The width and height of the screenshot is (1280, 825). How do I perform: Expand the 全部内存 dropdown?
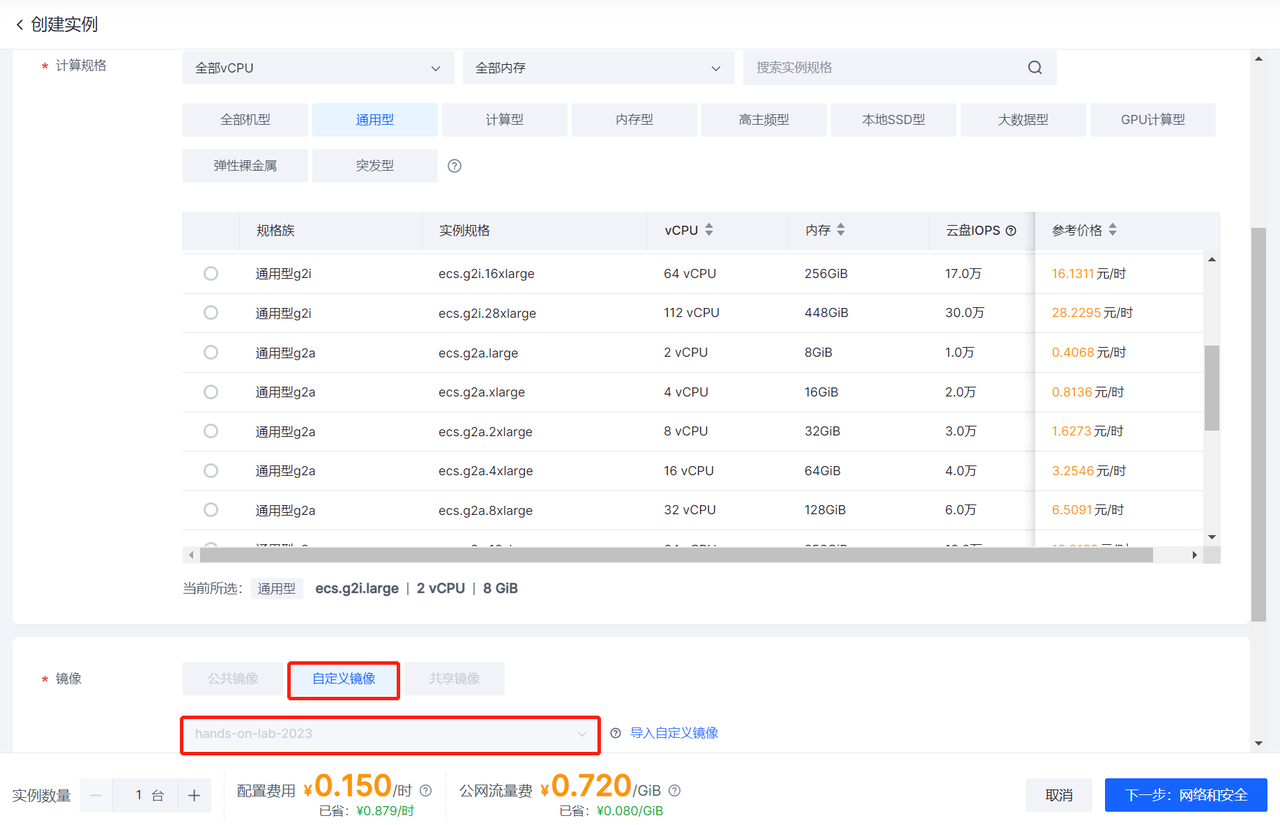[x=598, y=68]
